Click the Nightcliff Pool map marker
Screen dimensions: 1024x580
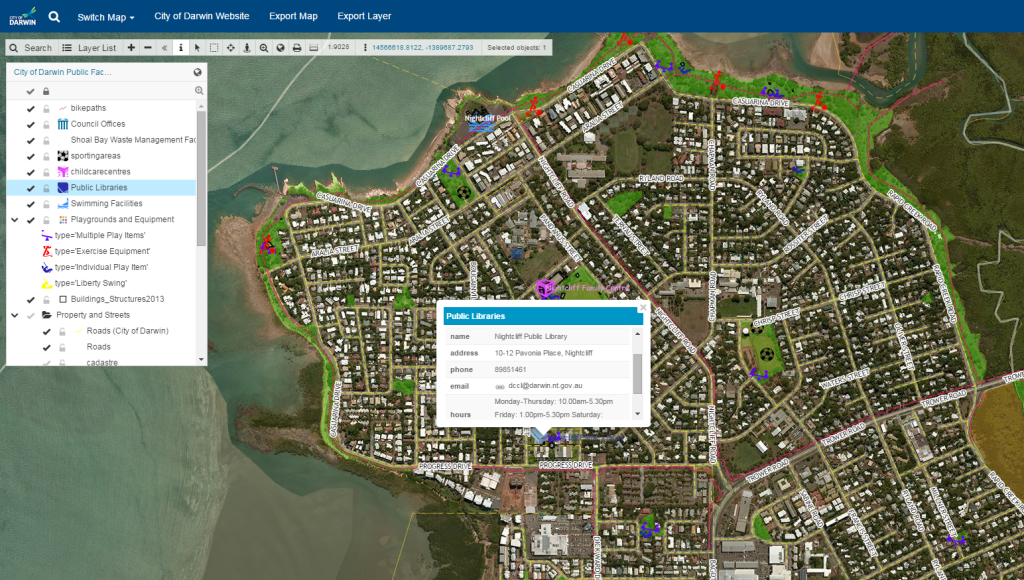[482, 123]
